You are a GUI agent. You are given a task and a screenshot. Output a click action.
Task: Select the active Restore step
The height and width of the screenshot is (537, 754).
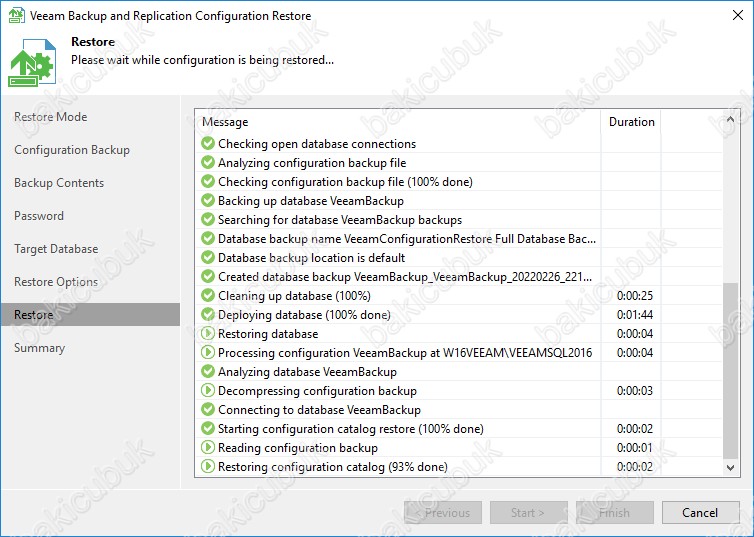click(90, 314)
